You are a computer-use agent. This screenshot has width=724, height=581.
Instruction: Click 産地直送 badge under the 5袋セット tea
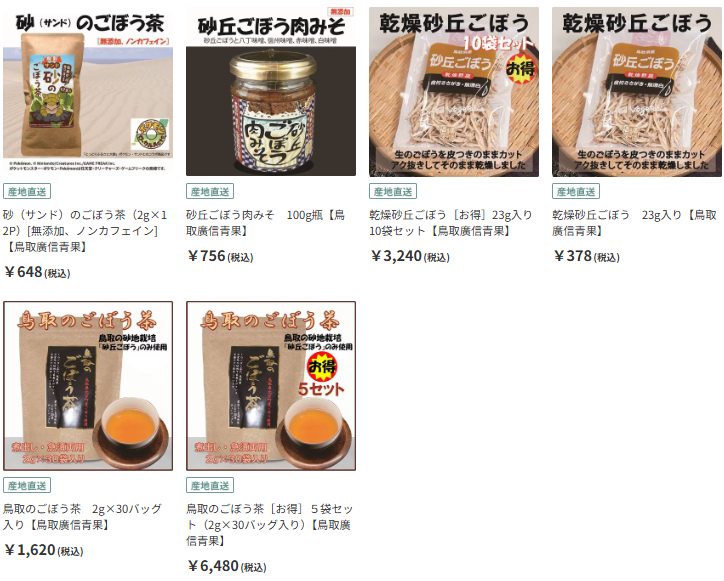coord(210,485)
